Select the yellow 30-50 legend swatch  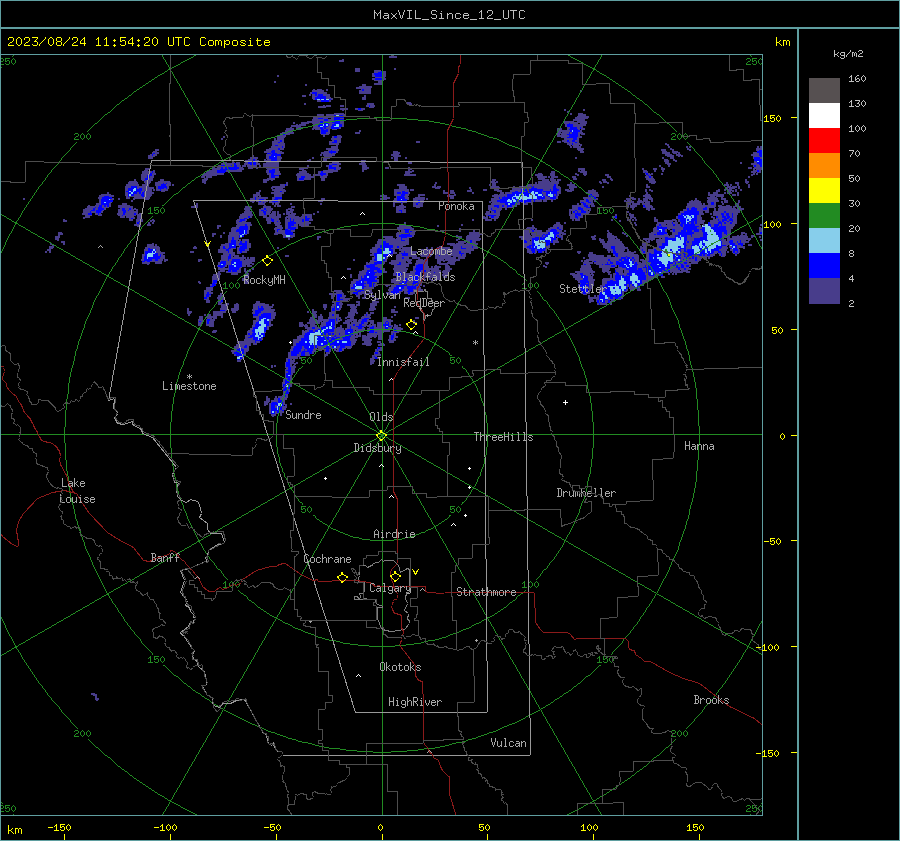click(x=824, y=191)
